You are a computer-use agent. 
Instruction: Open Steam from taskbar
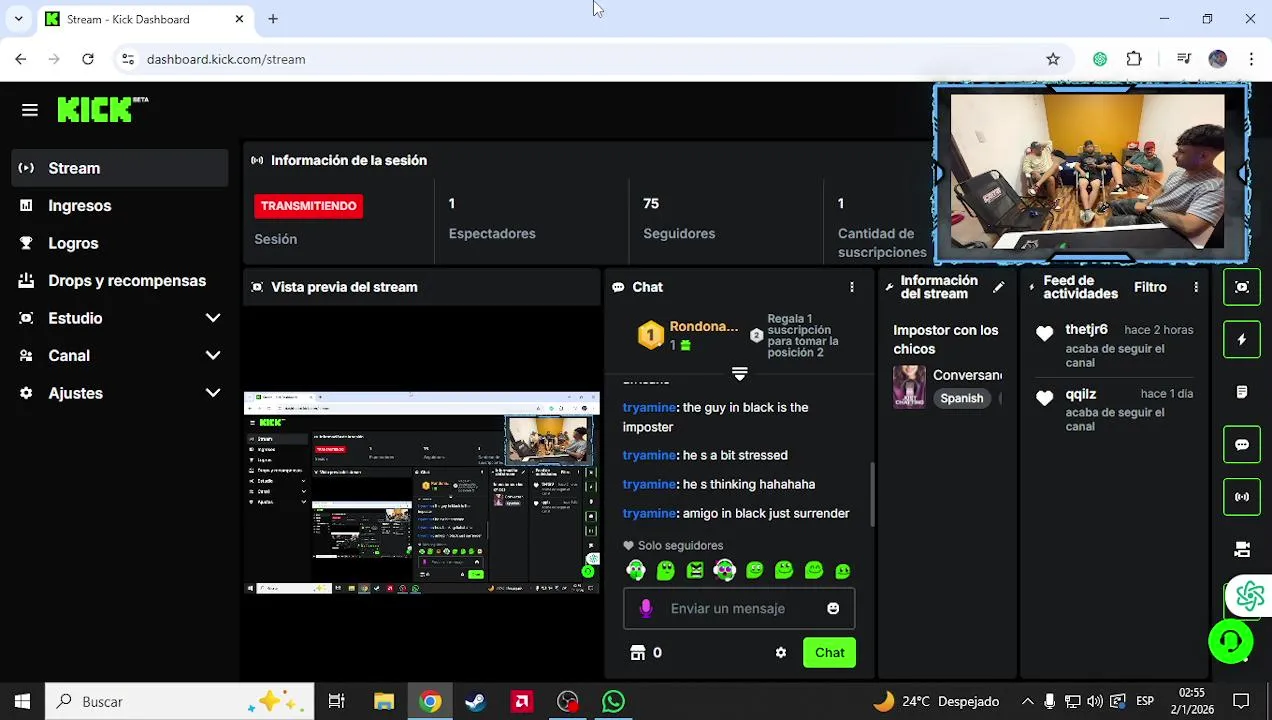(x=475, y=702)
